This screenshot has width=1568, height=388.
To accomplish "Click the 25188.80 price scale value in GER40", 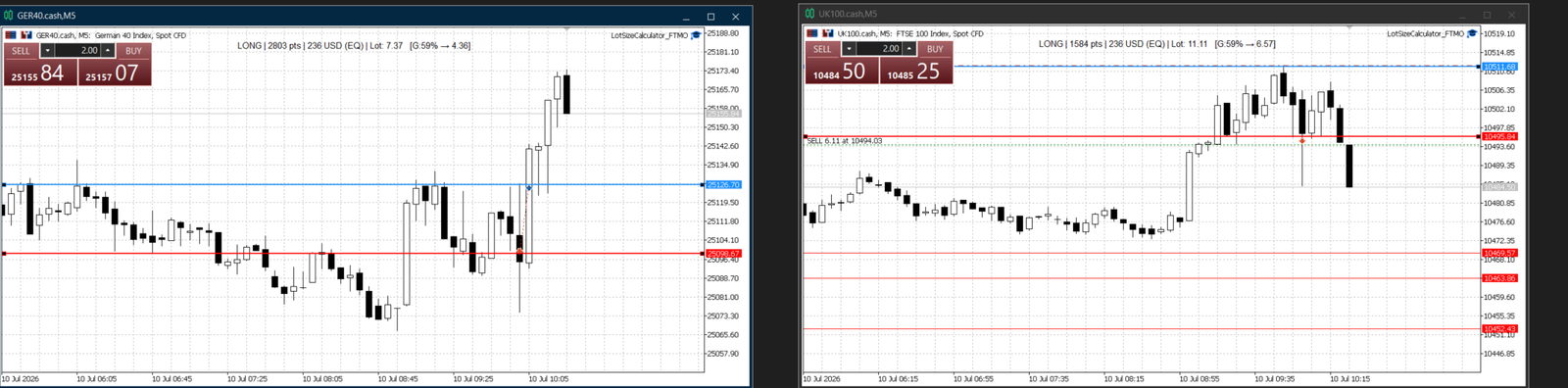I will point(723,33).
